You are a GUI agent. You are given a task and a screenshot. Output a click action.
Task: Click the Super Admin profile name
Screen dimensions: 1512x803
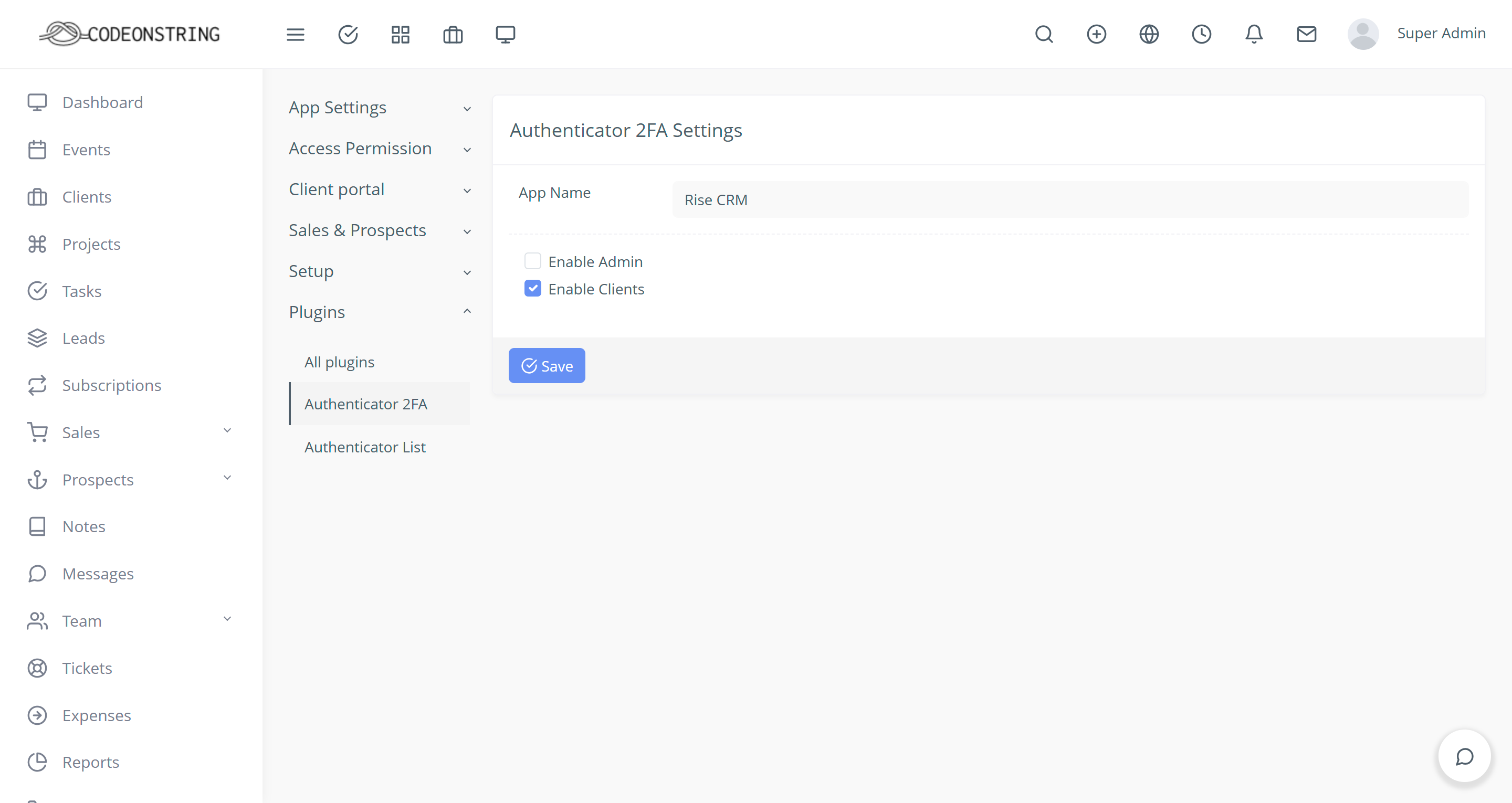click(x=1441, y=34)
